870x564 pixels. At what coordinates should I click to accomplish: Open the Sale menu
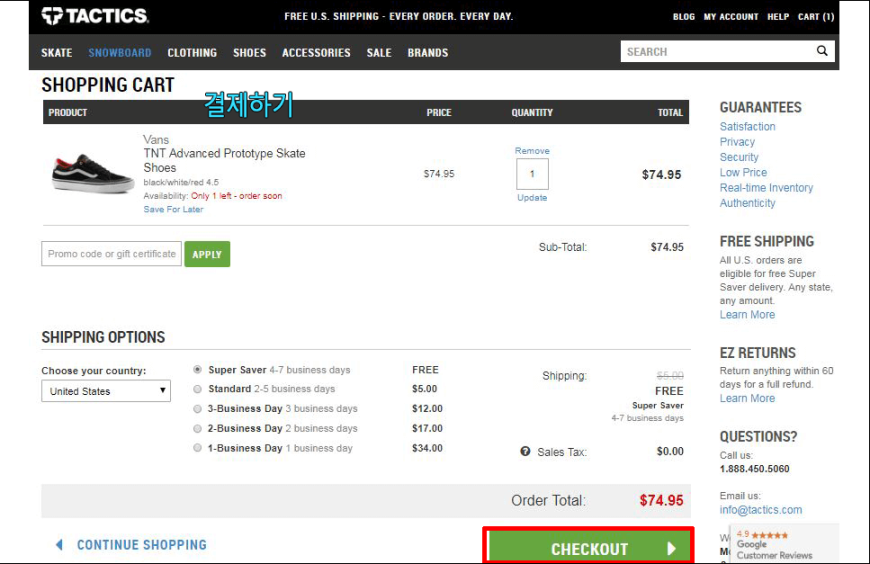[x=379, y=53]
